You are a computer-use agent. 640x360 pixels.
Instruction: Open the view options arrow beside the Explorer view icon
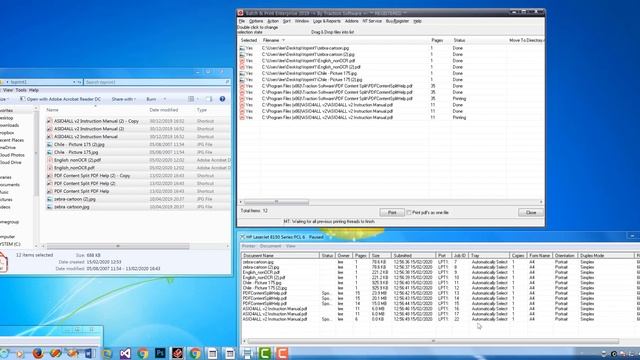coord(198,99)
